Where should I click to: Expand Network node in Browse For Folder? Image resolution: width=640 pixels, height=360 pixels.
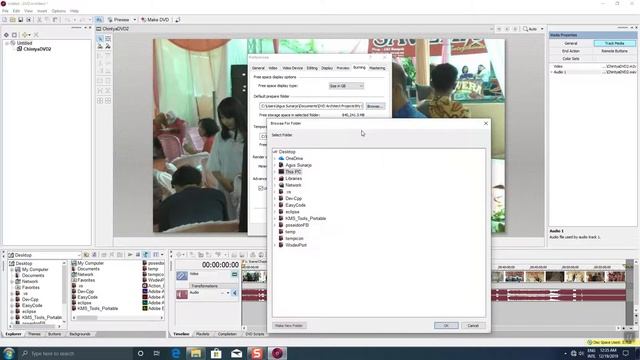point(275,185)
